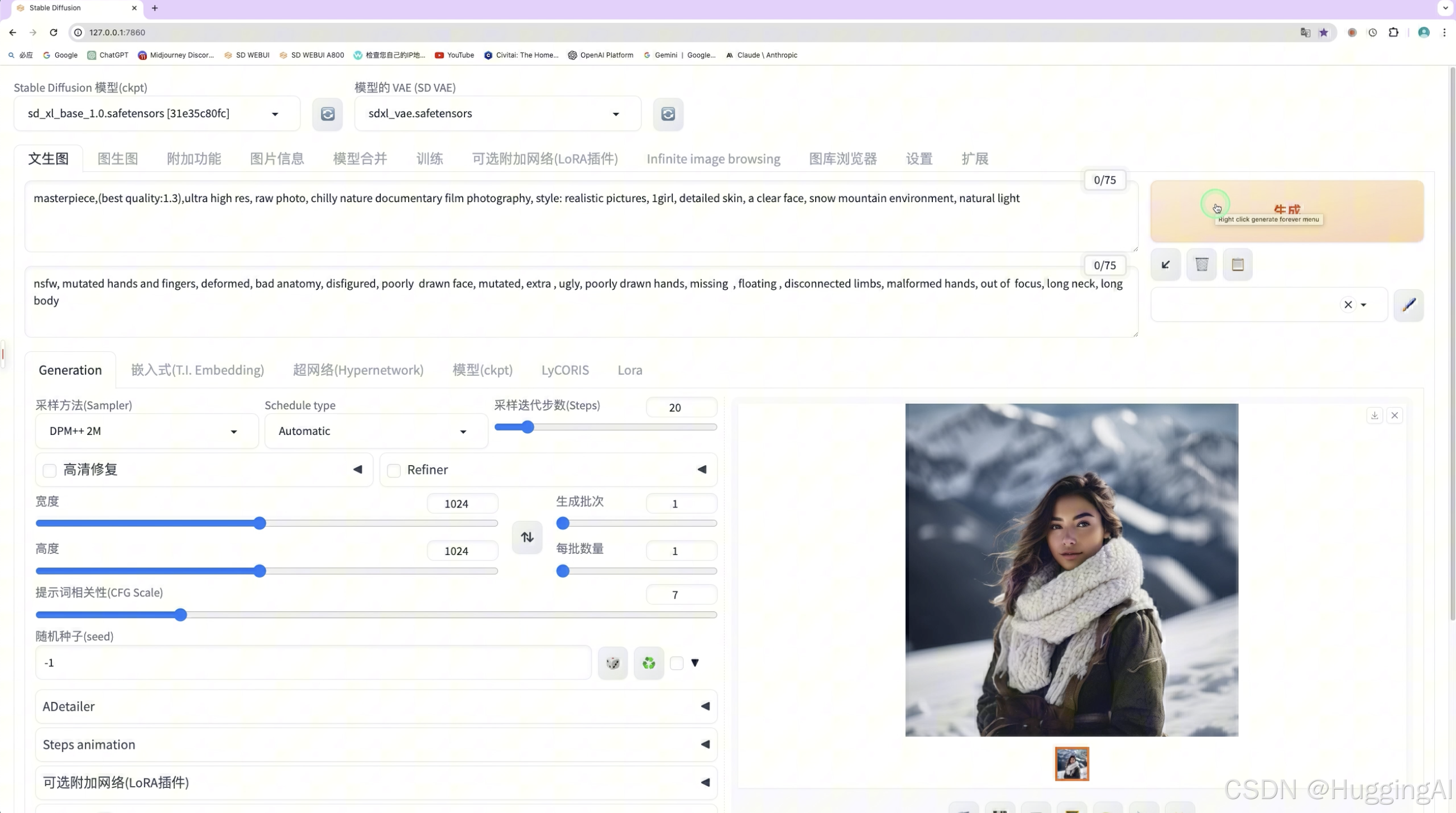
Task: Click the 宽度 width slider handle
Action: 260,524
